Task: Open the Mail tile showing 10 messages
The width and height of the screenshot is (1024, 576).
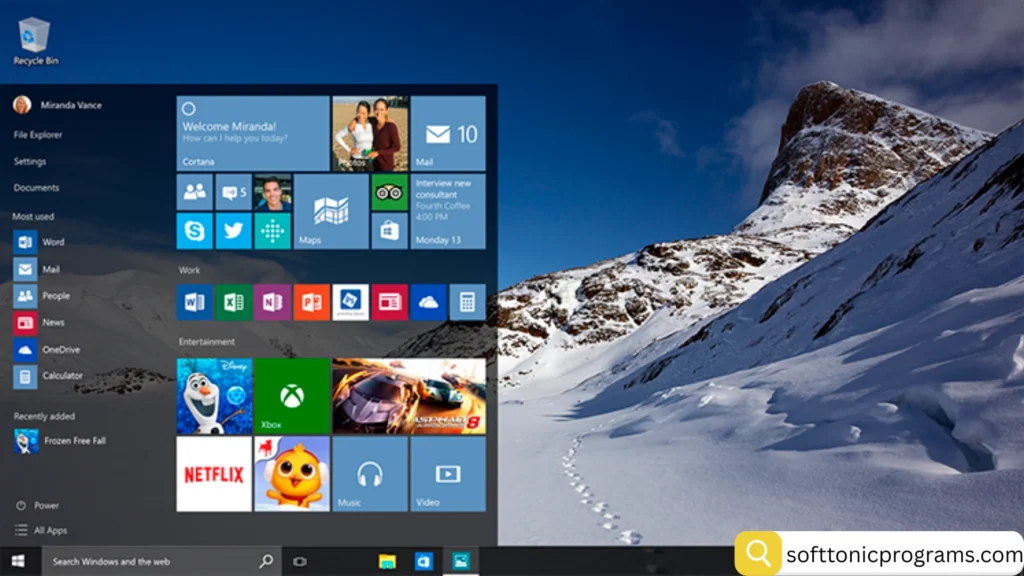Action: [x=448, y=131]
